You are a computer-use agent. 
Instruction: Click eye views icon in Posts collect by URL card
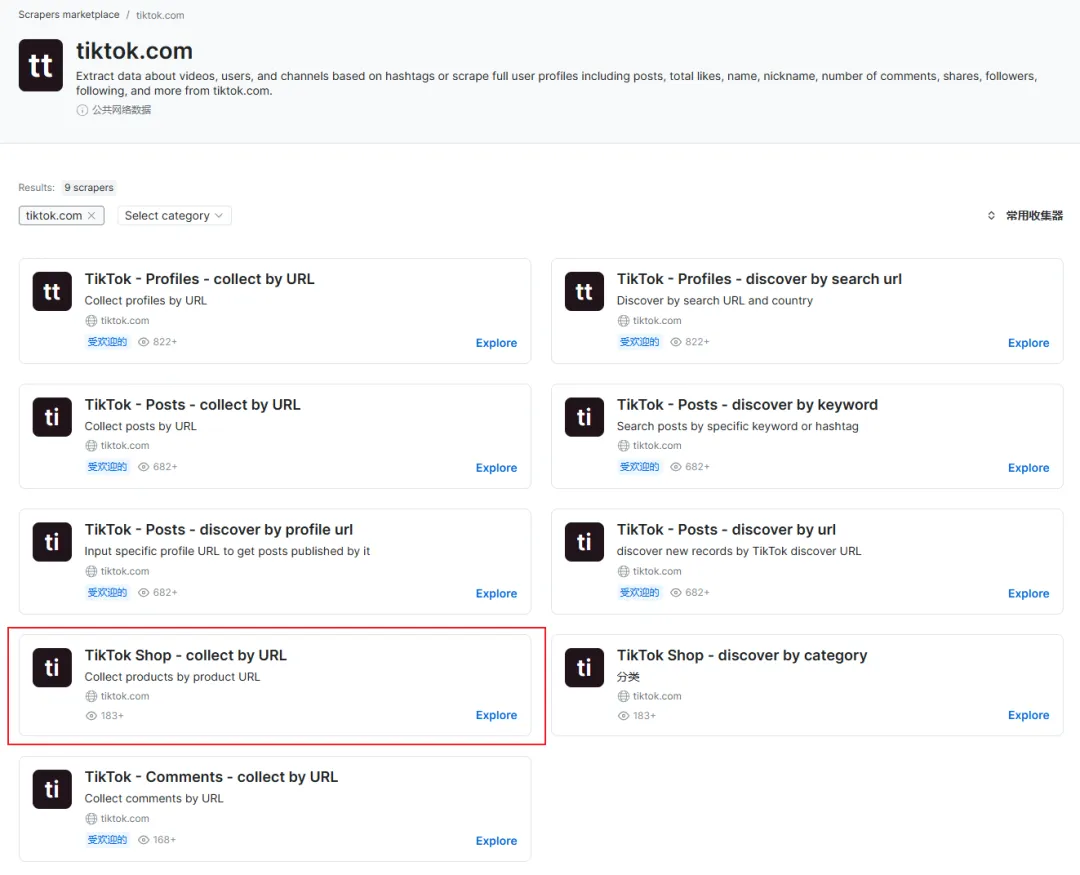click(143, 466)
